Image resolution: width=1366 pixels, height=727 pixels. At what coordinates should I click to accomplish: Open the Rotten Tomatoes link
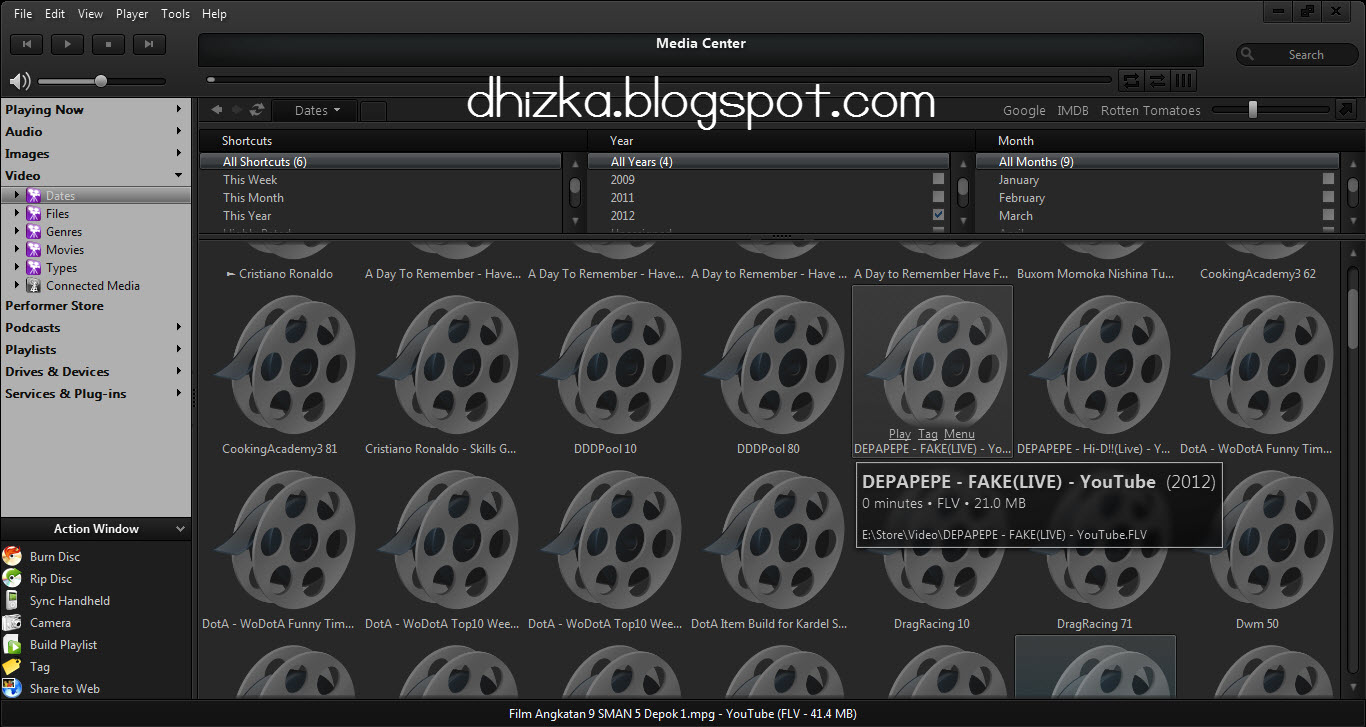[1150, 111]
